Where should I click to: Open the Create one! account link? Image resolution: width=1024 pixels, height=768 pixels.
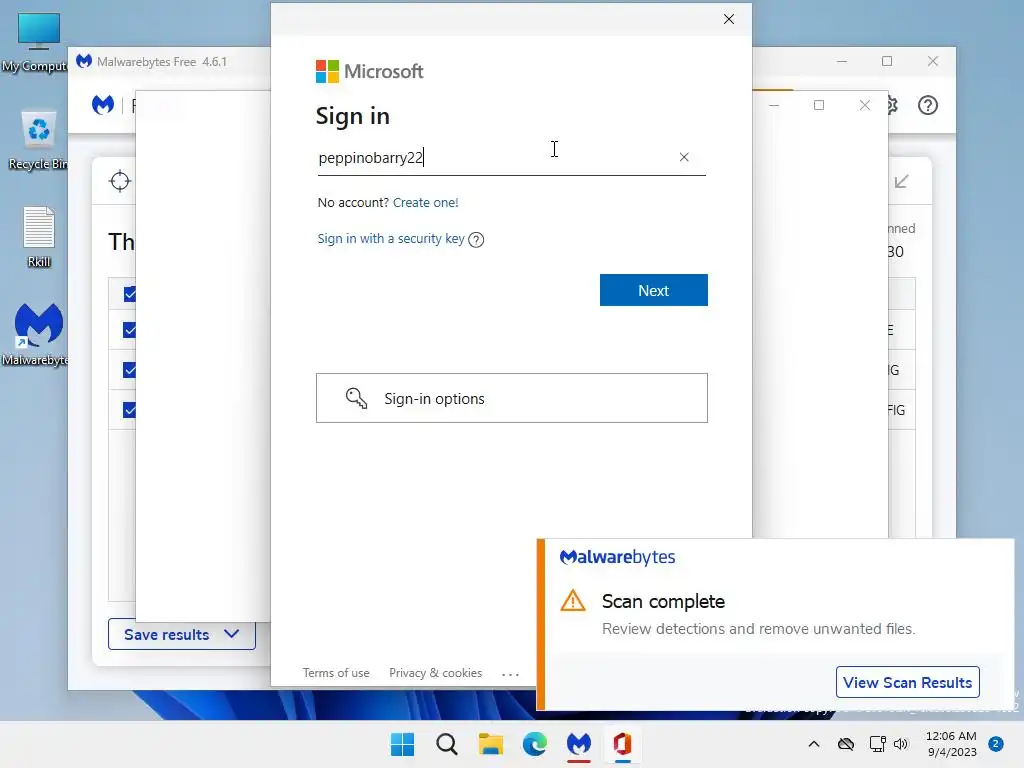[425, 202]
